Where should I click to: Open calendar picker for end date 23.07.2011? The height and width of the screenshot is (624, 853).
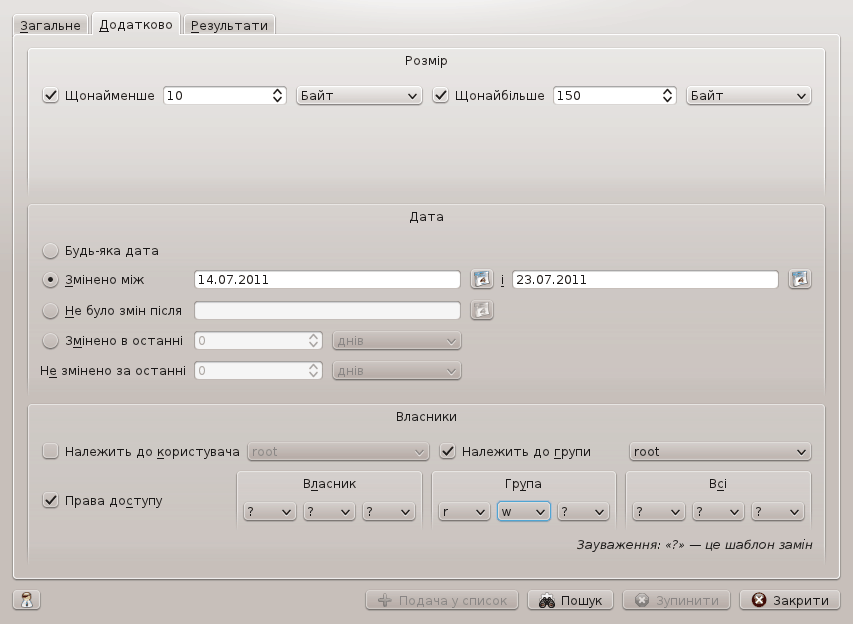point(799,280)
